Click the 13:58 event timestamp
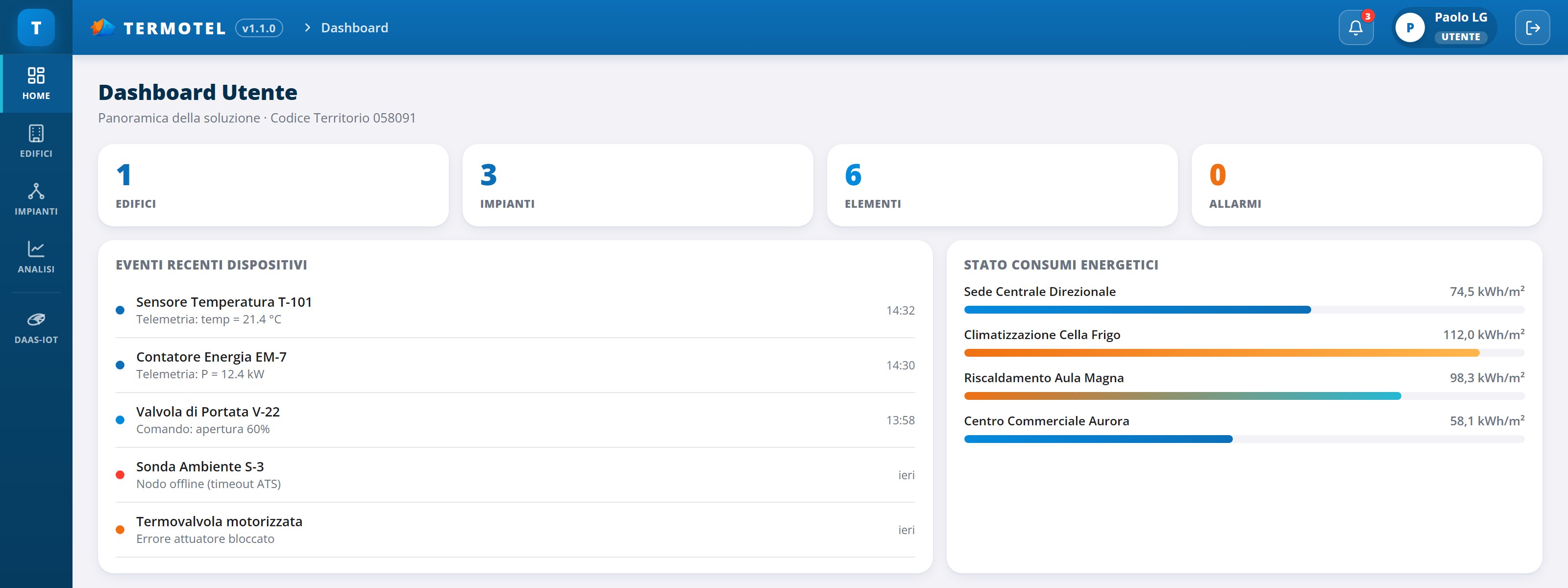 point(900,420)
